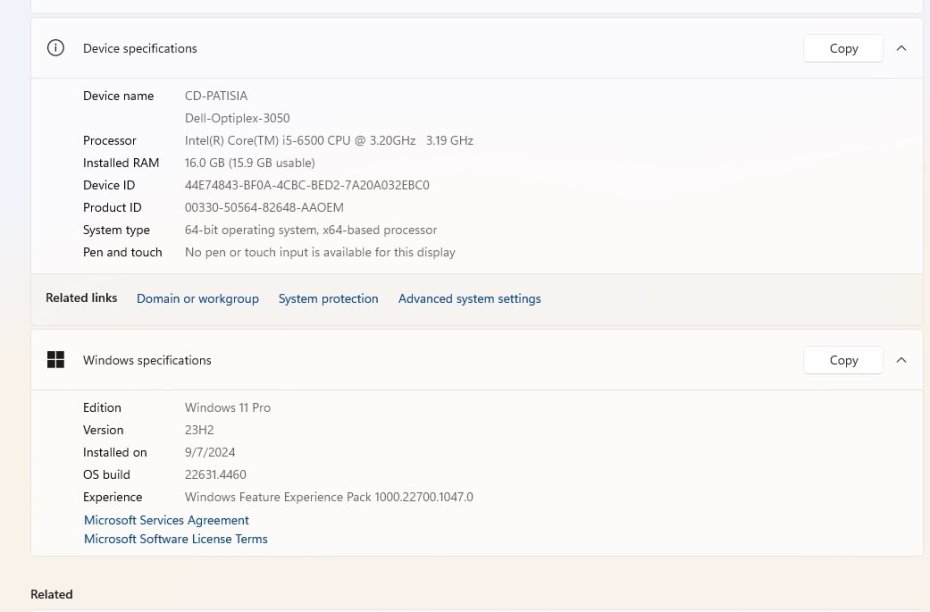
Task: Open Advanced system settings link
Action: click(x=469, y=299)
